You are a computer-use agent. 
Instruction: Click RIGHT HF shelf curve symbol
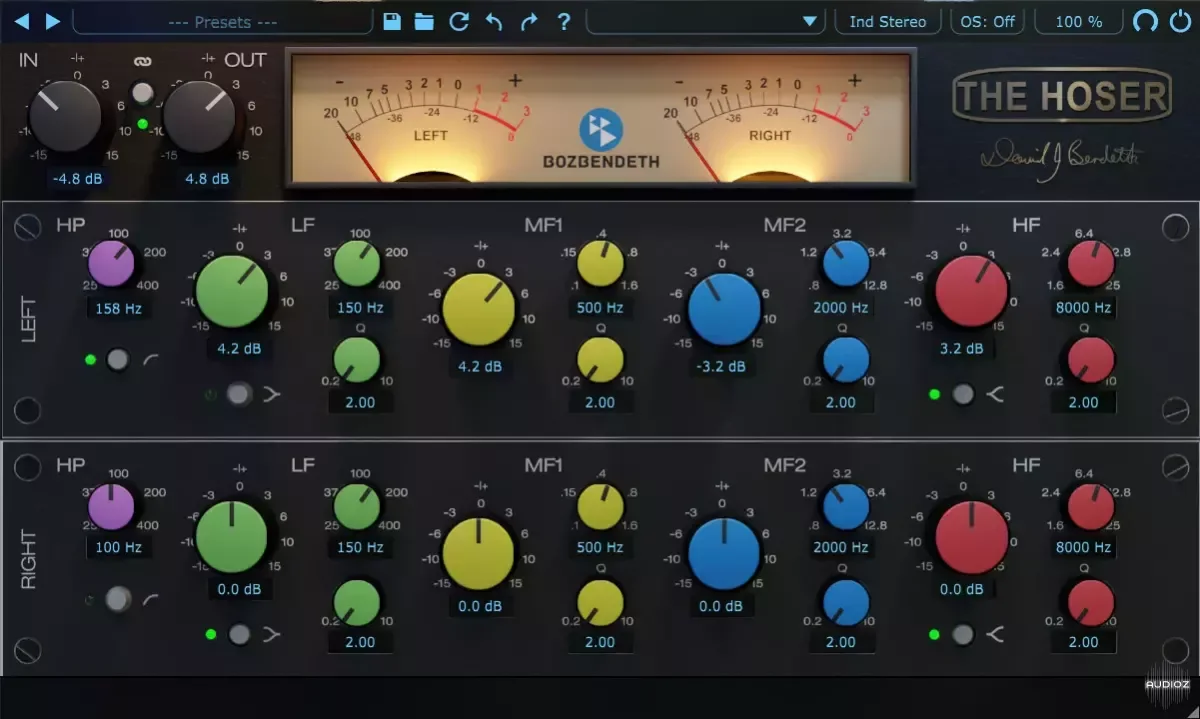point(995,634)
